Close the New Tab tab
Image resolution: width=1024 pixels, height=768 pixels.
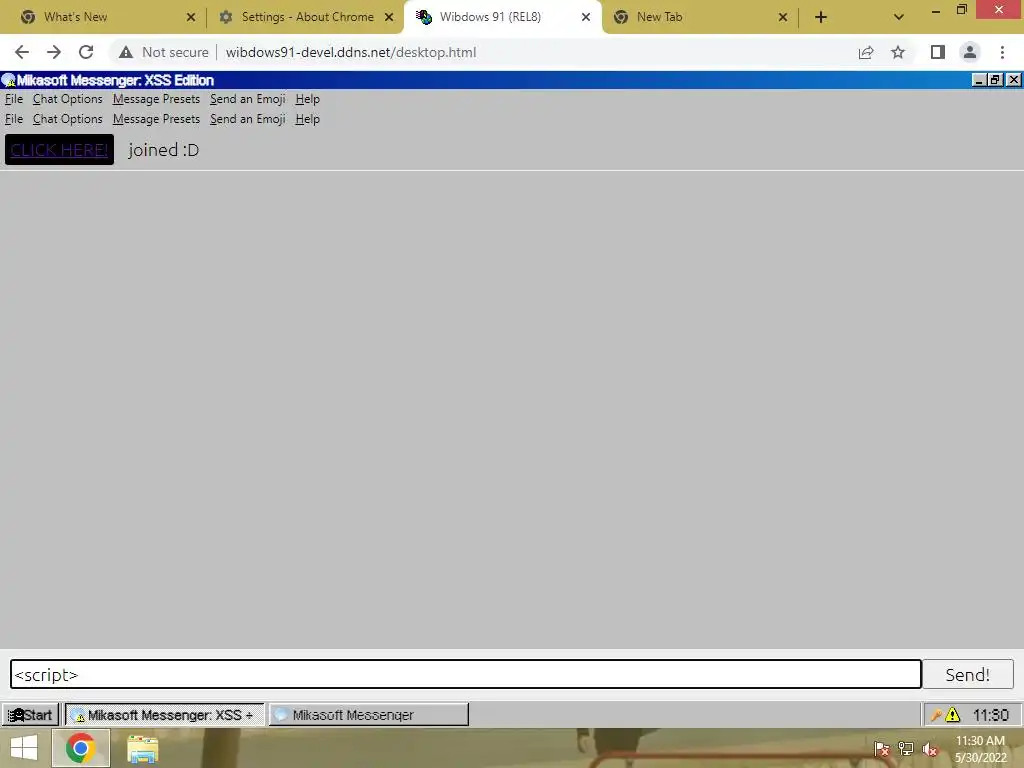(783, 17)
